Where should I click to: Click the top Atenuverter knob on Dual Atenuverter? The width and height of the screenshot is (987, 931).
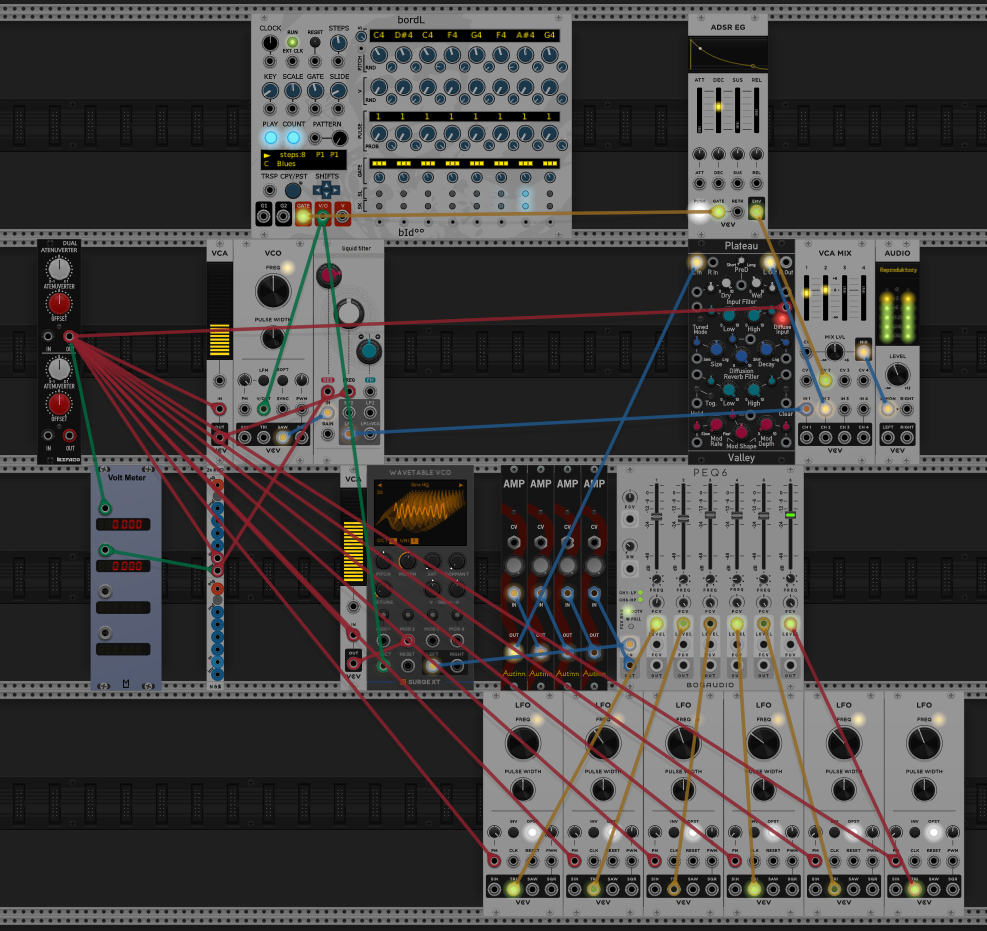[x=59, y=269]
